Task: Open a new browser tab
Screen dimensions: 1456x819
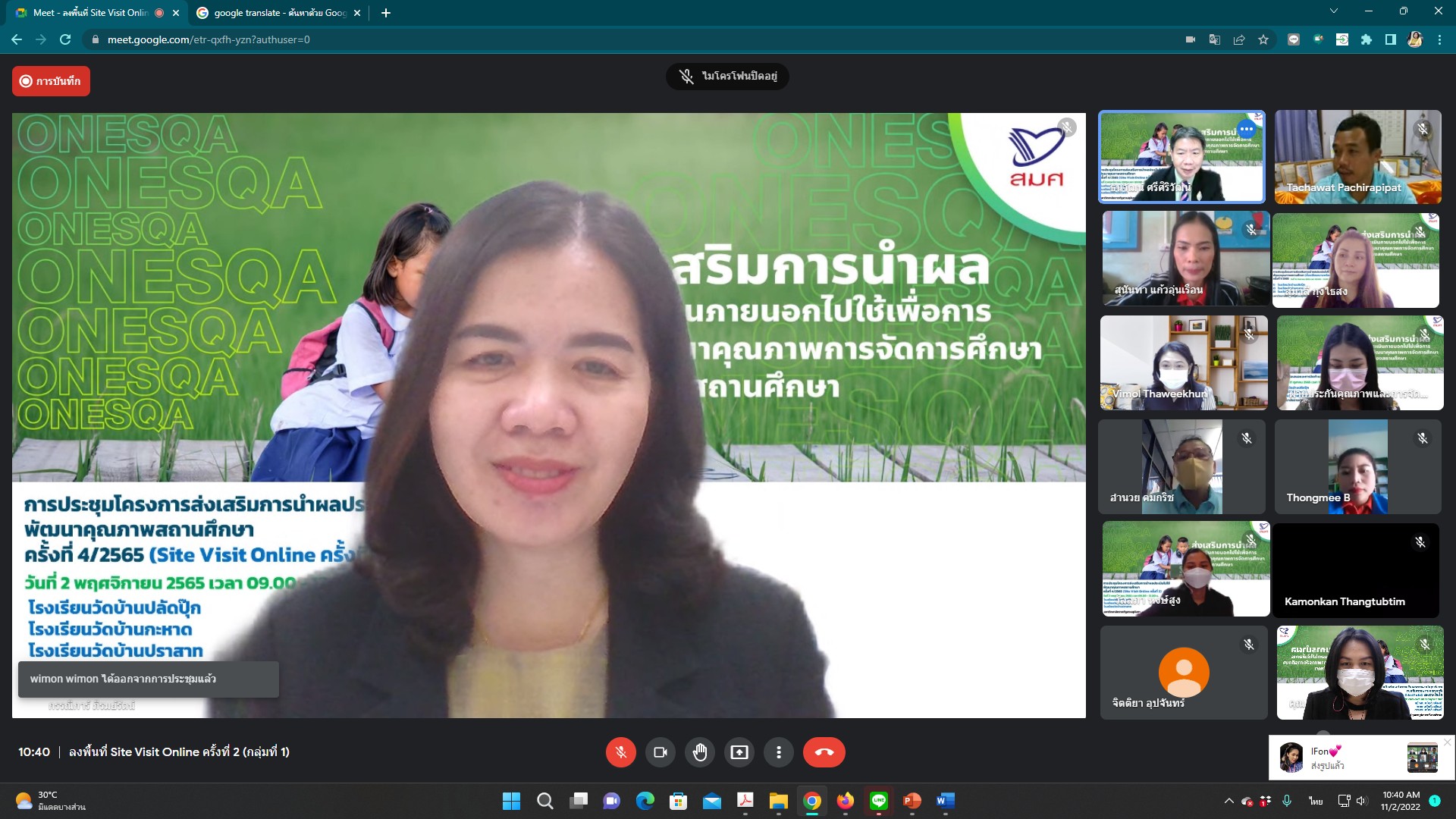Action: tap(386, 13)
